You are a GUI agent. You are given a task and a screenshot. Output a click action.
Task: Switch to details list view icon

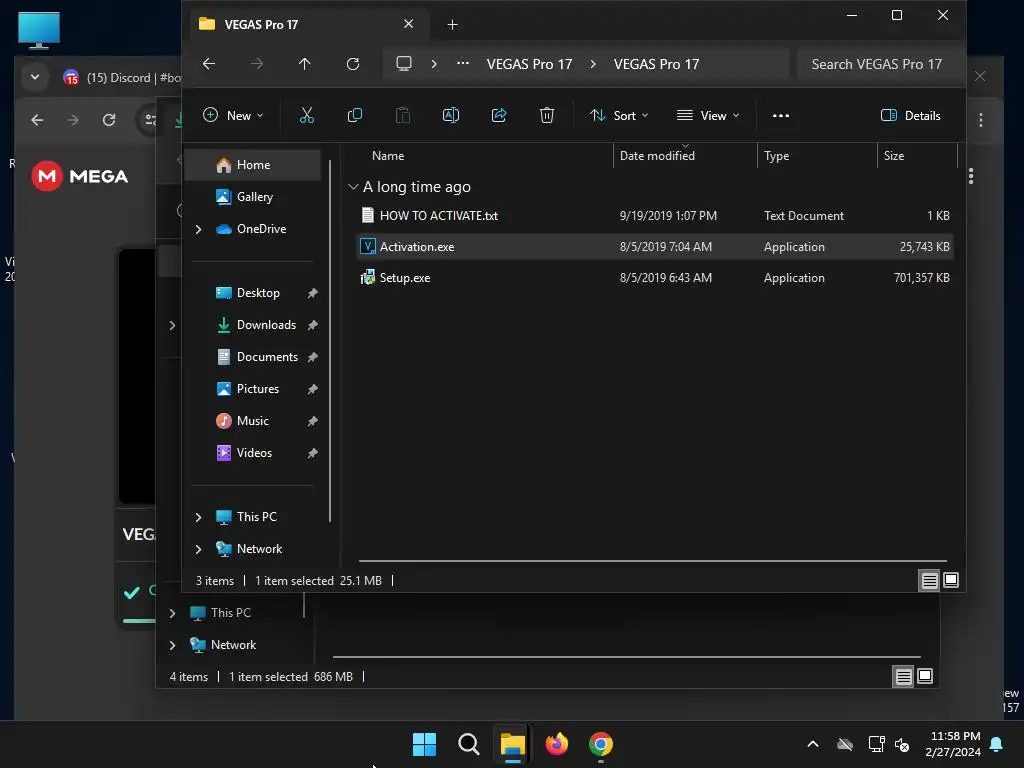(x=929, y=580)
